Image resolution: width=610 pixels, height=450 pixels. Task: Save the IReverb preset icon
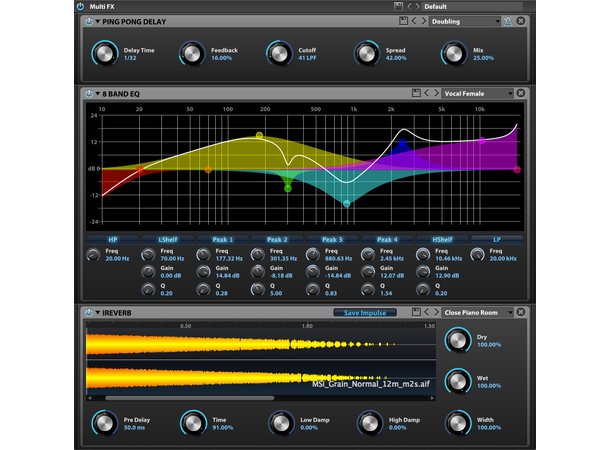416,312
